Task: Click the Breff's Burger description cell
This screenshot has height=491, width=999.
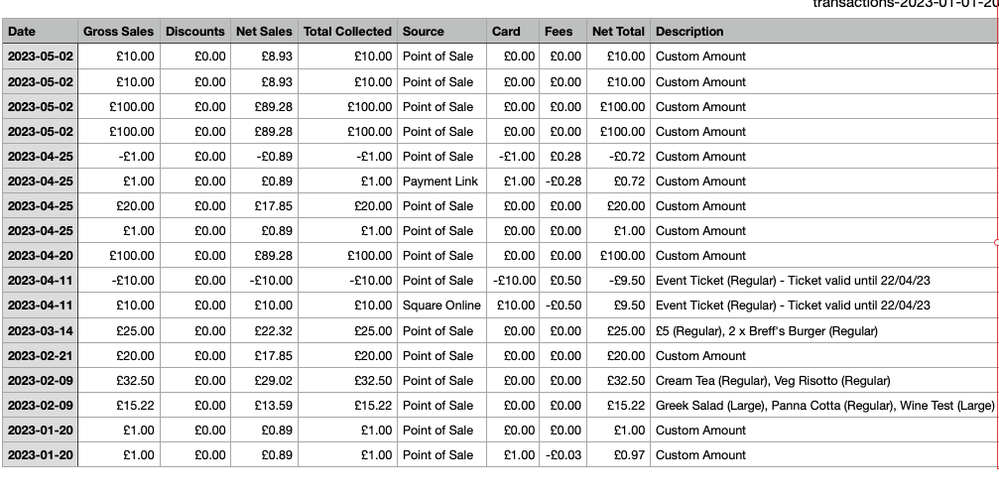Action: point(766,330)
